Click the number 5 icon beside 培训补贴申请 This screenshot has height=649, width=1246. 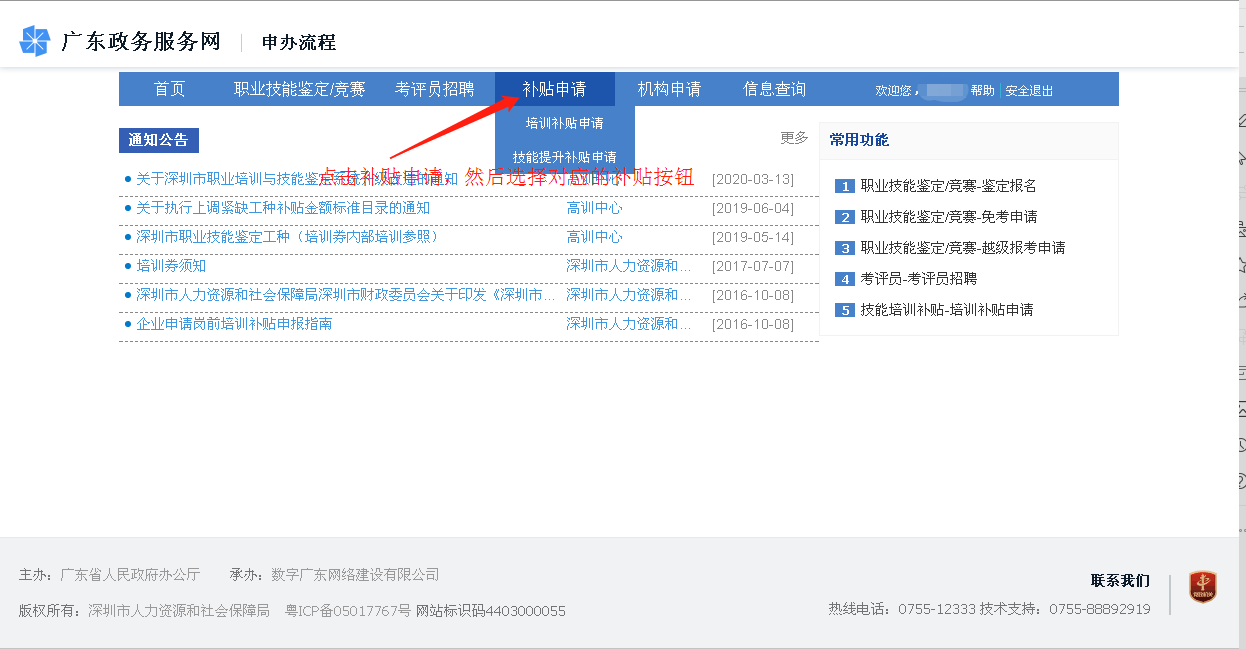tap(845, 310)
